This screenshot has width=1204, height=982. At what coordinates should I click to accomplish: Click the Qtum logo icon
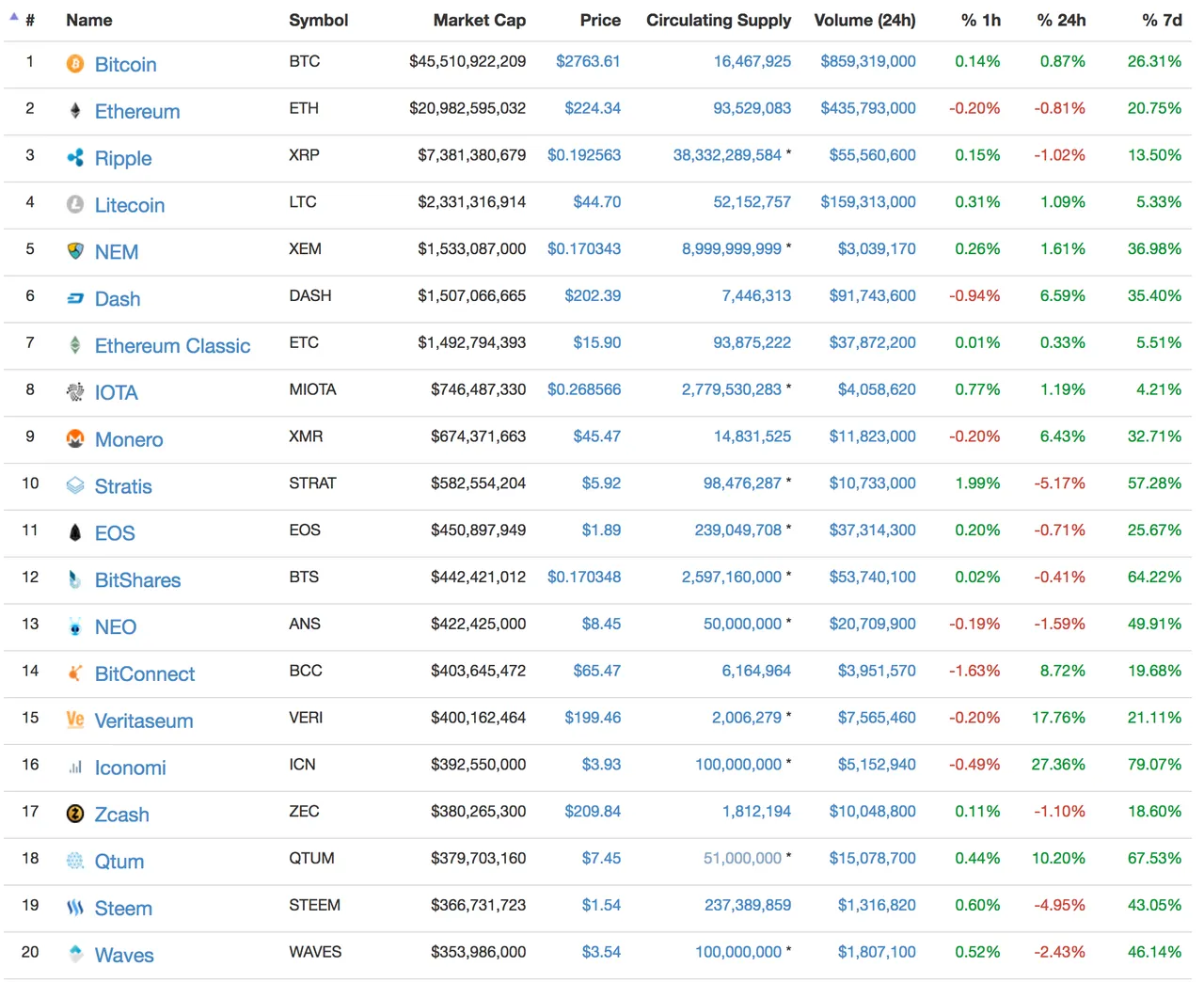tap(75, 861)
